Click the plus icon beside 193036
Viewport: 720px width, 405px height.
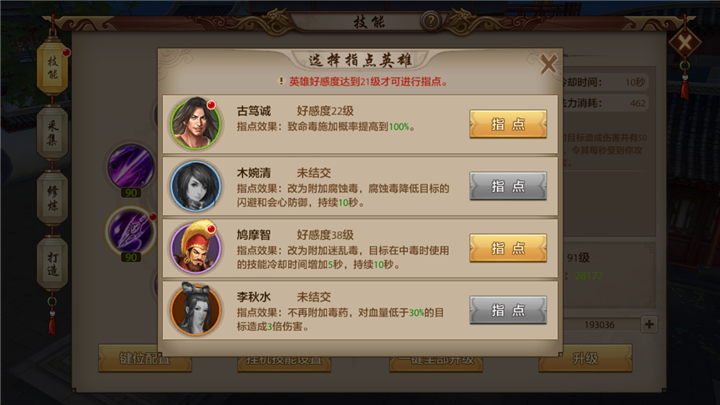[649, 324]
